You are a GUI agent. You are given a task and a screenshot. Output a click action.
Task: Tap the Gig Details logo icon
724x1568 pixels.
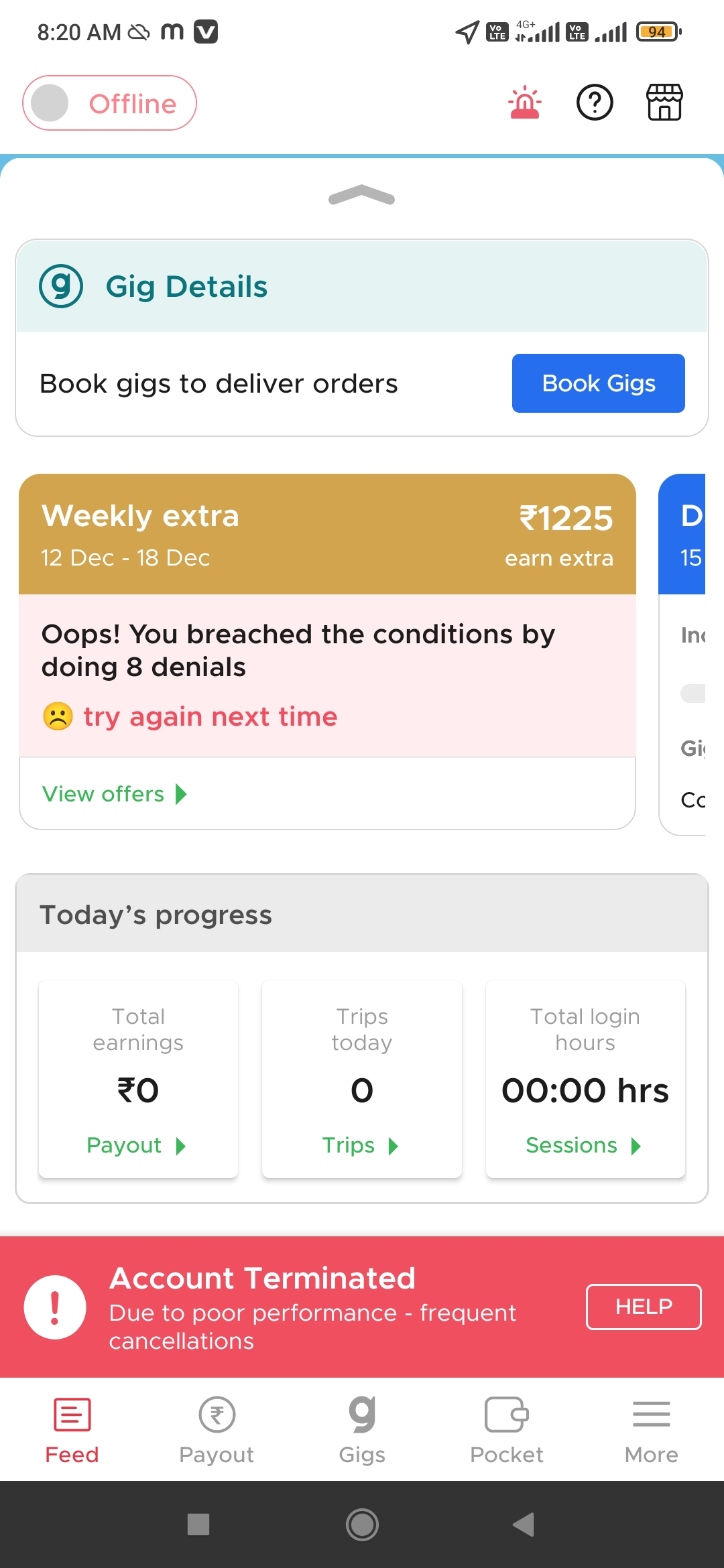(x=61, y=286)
